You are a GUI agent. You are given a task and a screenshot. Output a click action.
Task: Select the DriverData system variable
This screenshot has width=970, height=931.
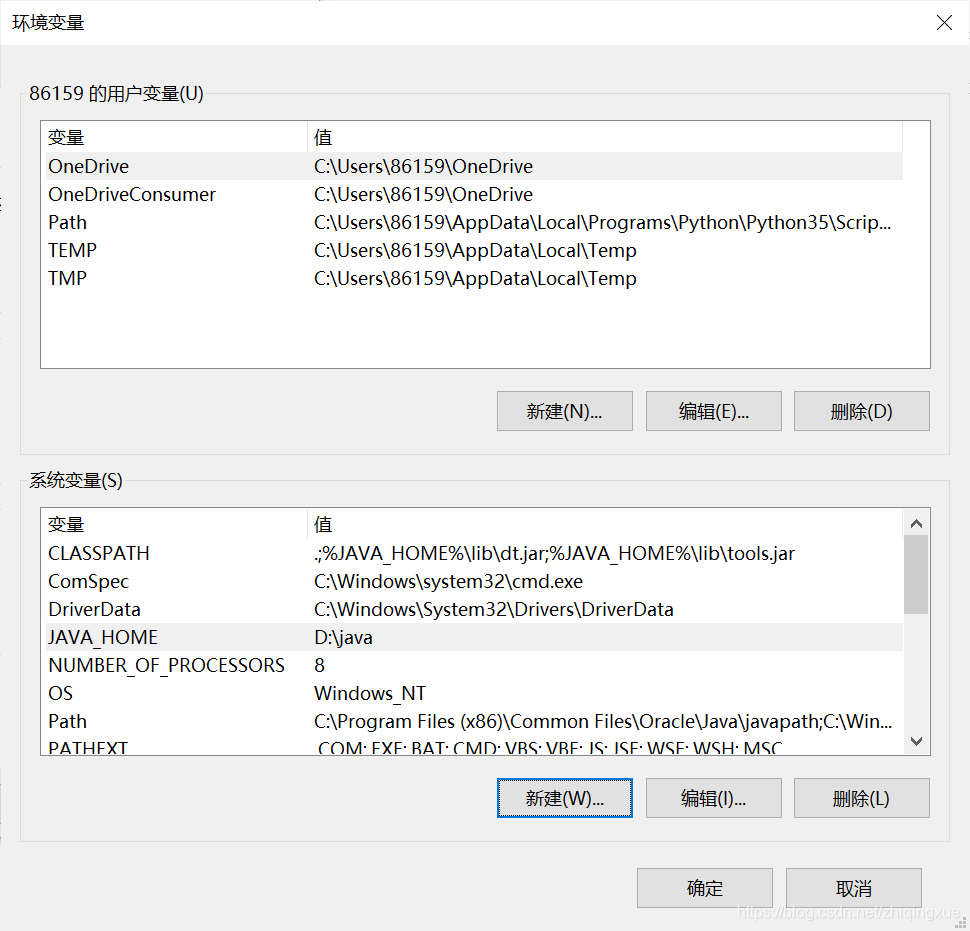(474, 609)
